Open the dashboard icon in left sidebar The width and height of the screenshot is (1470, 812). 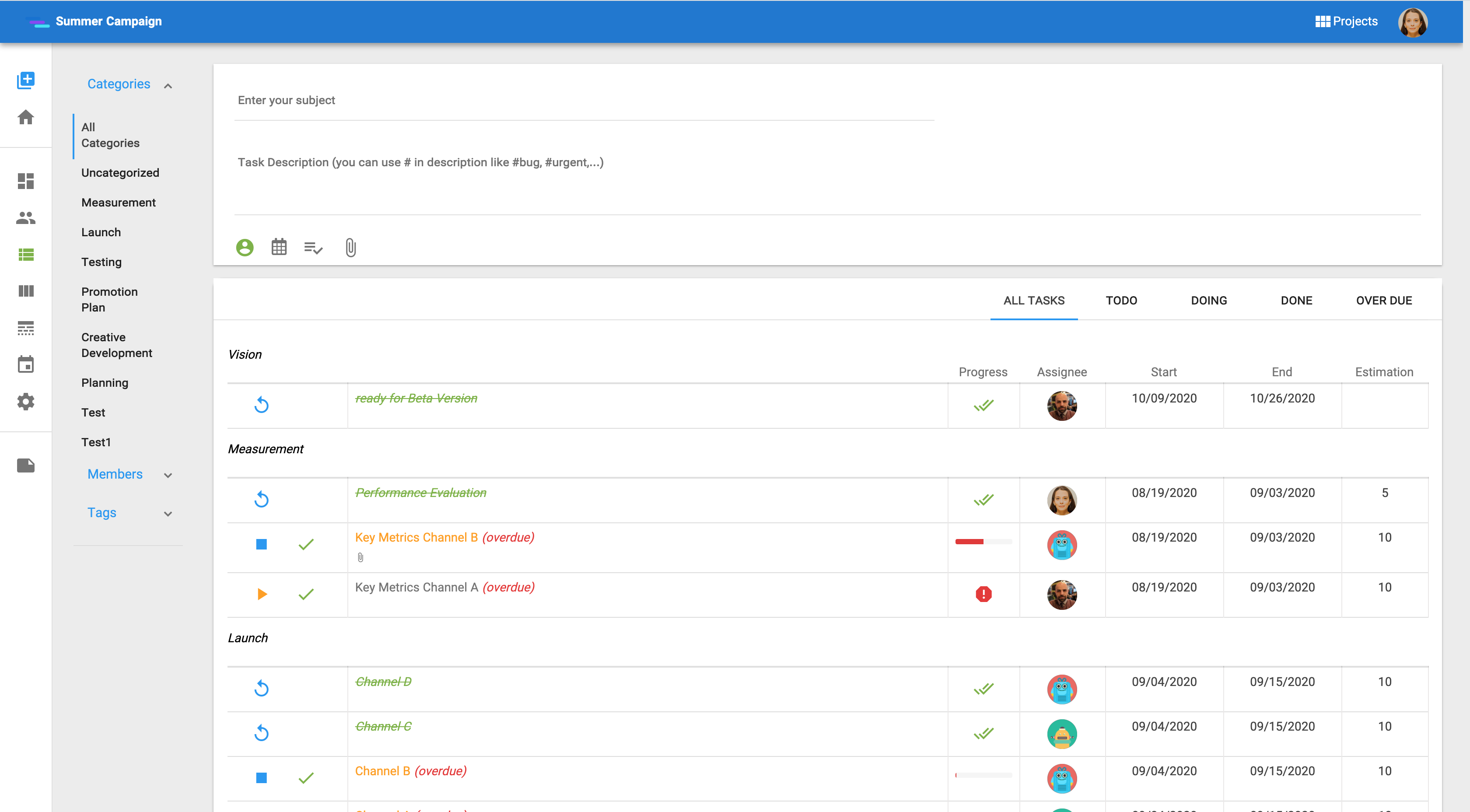(26, 181)
